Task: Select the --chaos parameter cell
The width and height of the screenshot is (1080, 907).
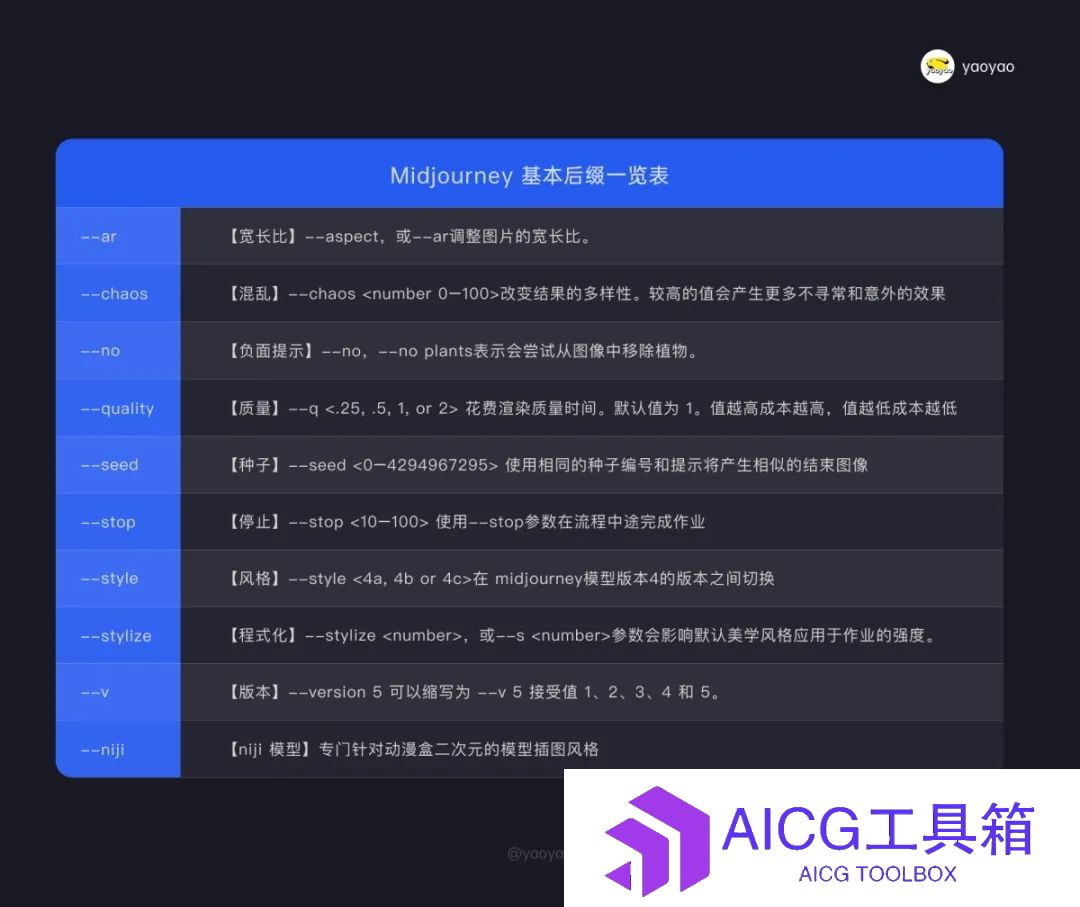Action: point(118,293)
